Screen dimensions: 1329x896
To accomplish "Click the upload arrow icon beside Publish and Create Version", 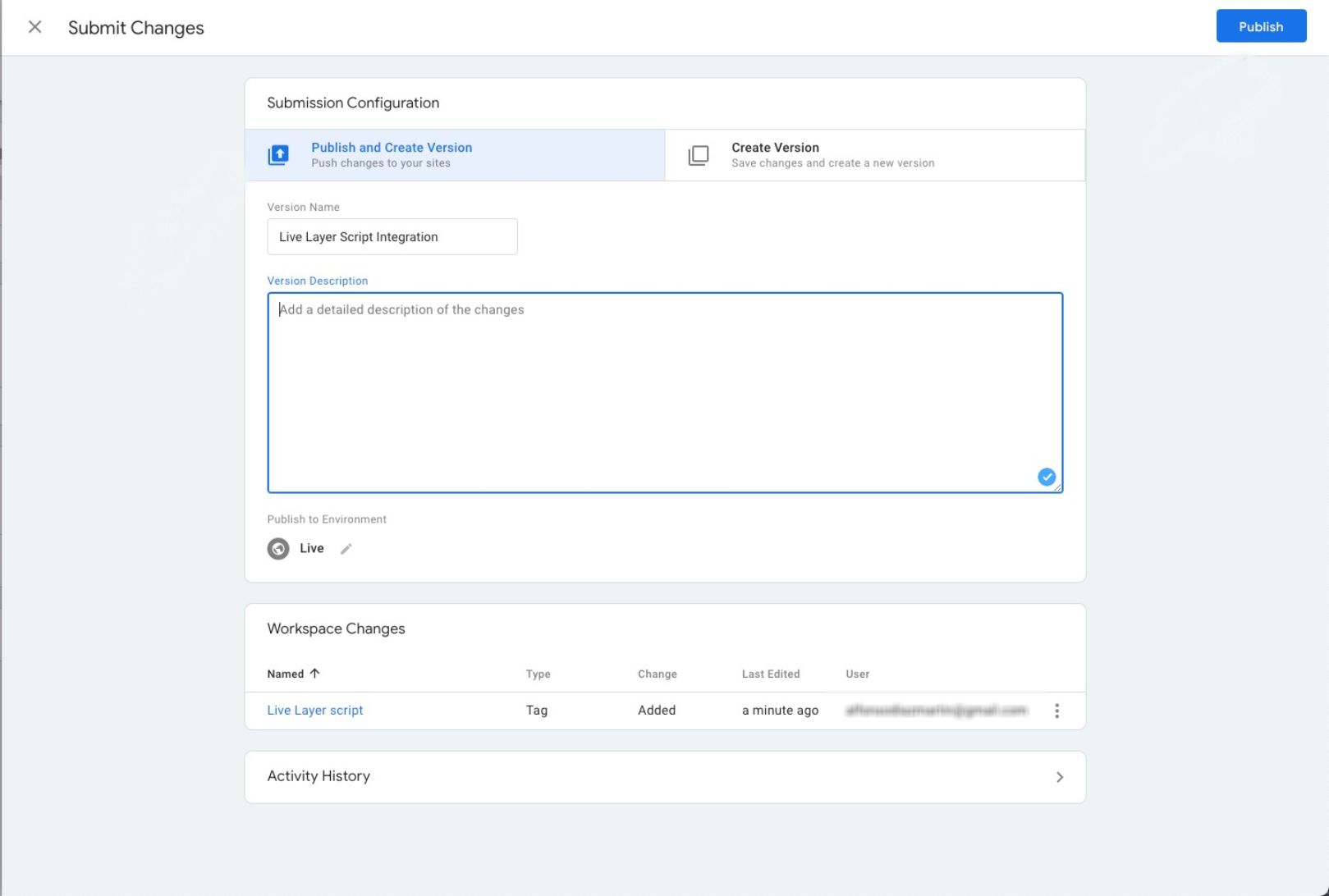I will [278, 154].
